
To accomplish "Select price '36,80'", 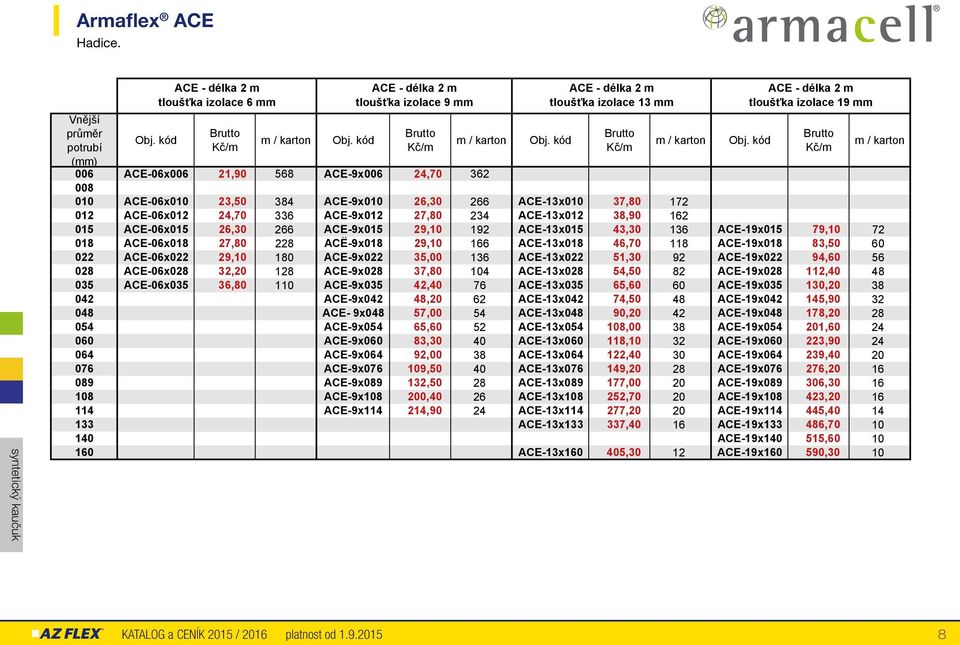I will 232,285.
